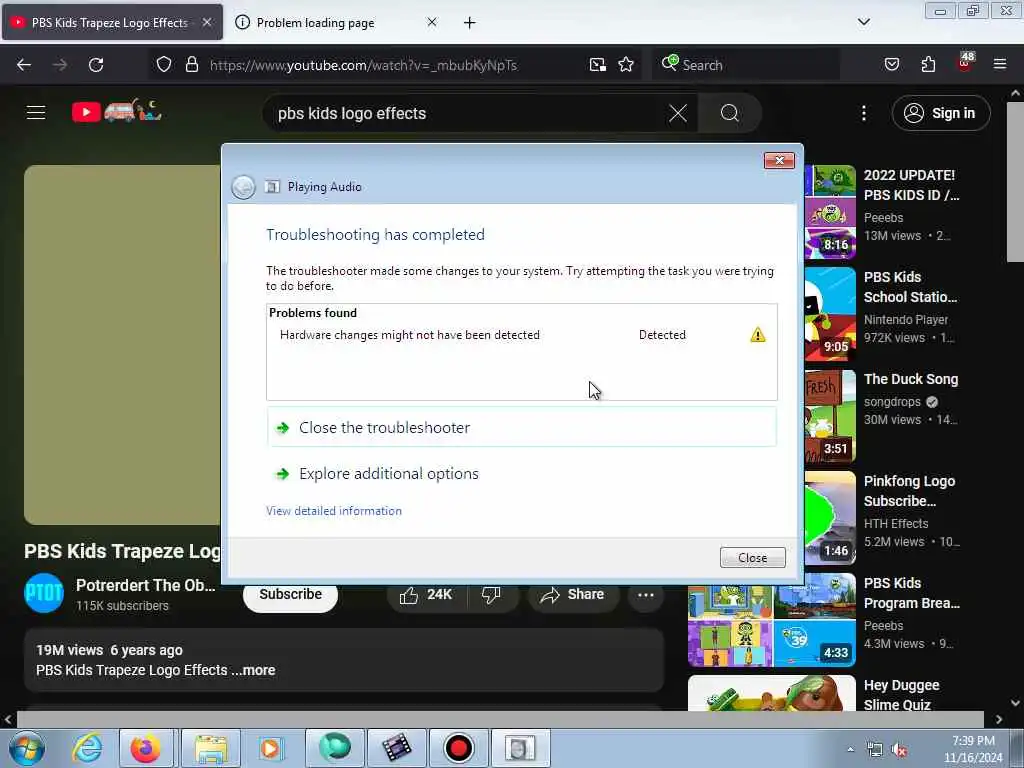
Task: Click the Potrerdert The Ob... channel name
Action: pos(145,586)
